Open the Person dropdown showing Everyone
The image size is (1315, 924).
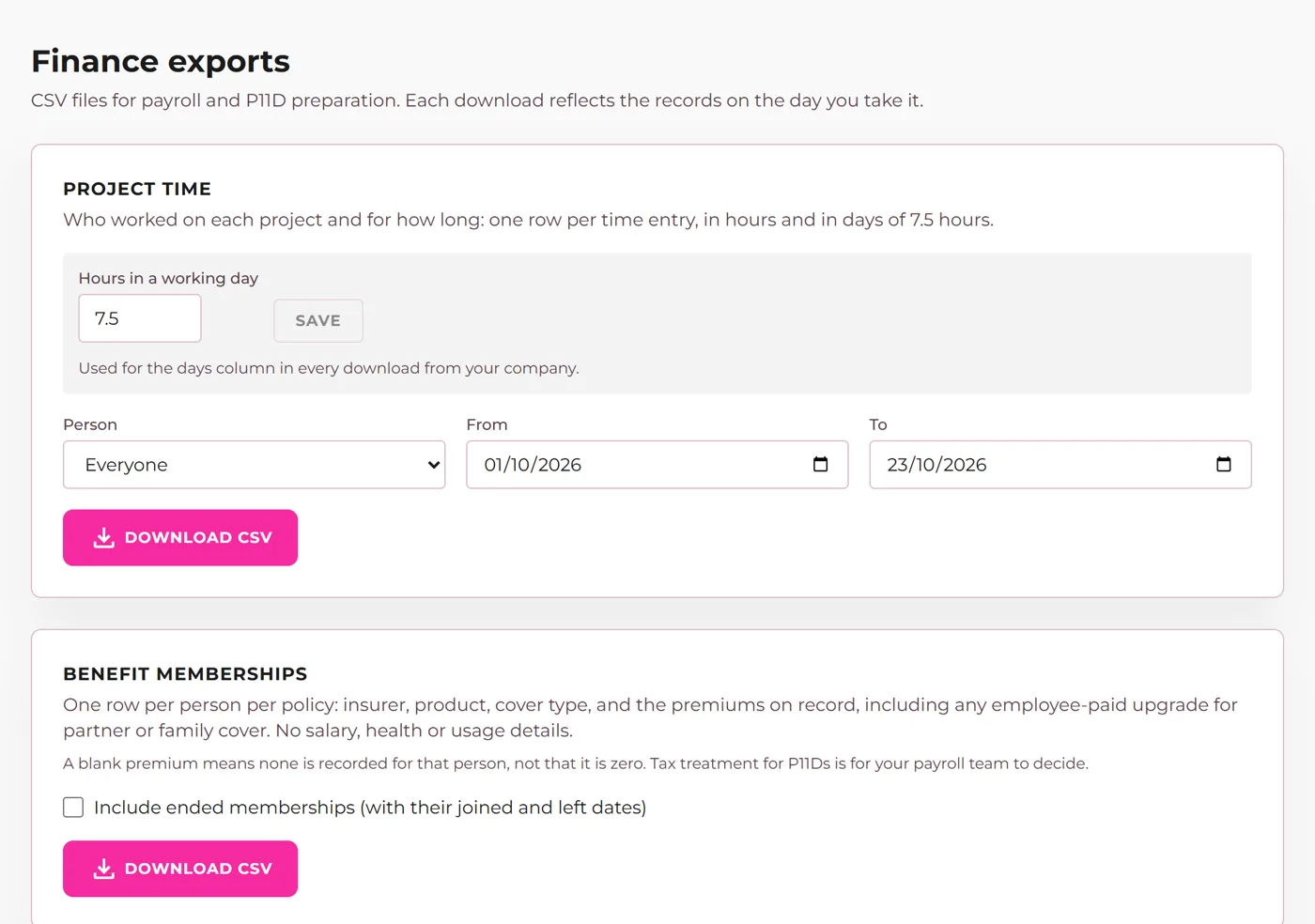(x=254, y=465)
